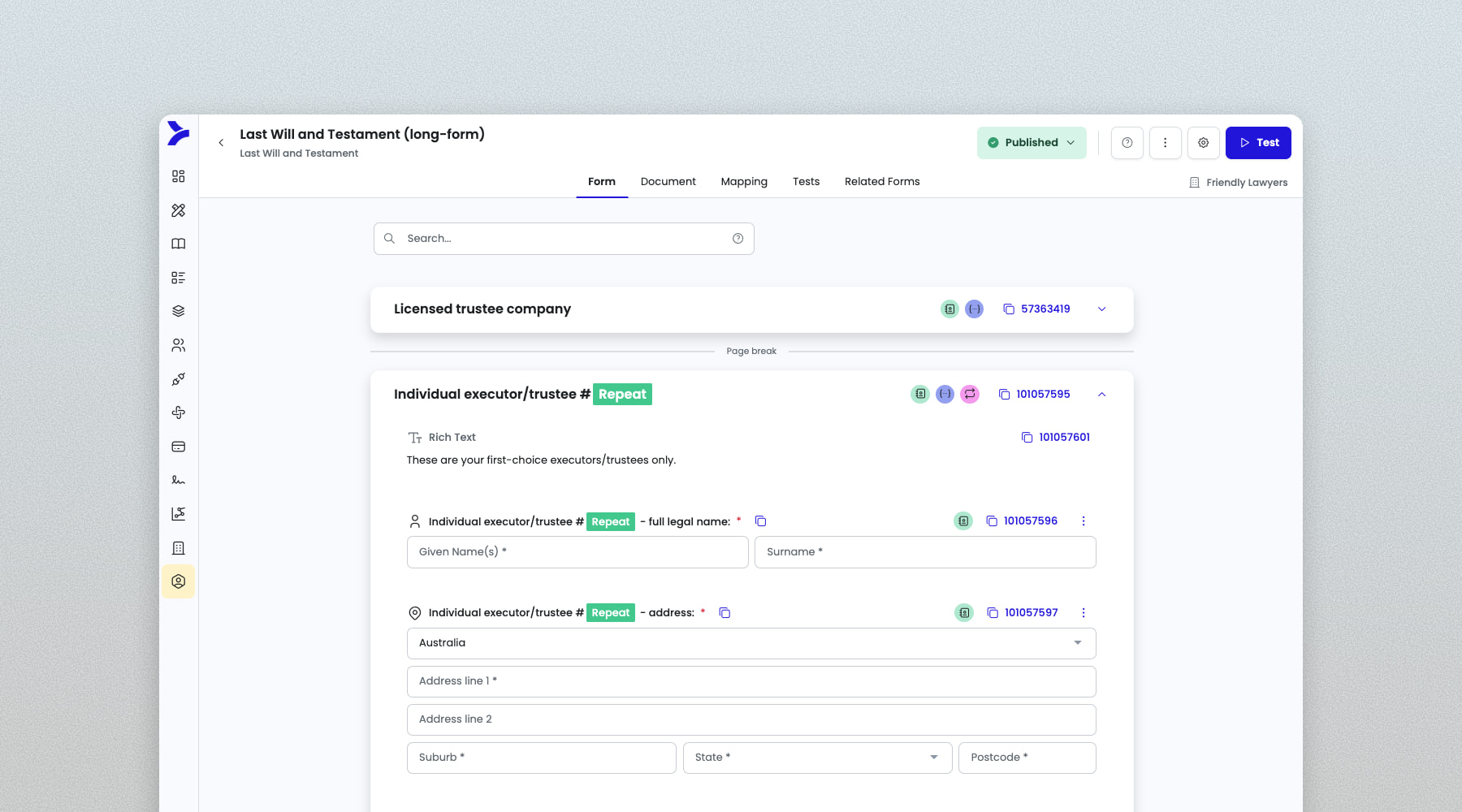Click the pink repeat icon on executor section
This screenshot has height=812, width=1462.
tap(970, 394)
